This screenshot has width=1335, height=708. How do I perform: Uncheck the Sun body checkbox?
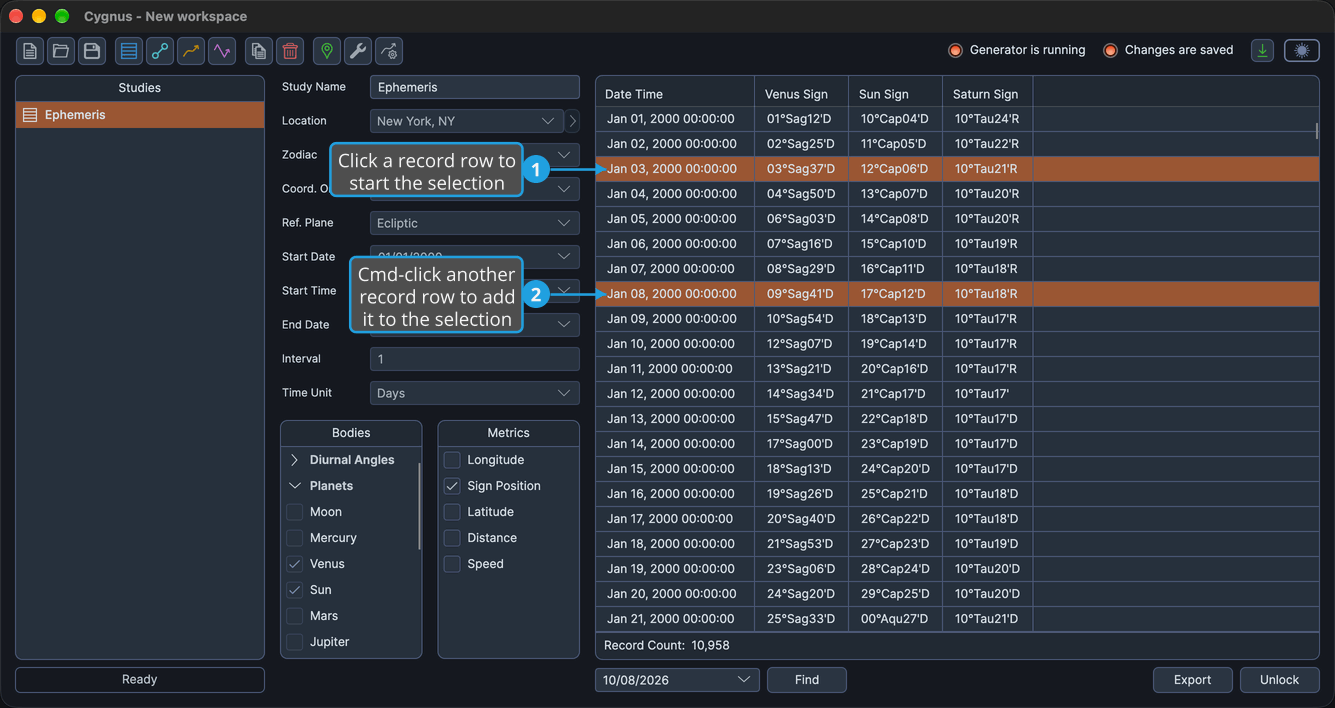295,590
